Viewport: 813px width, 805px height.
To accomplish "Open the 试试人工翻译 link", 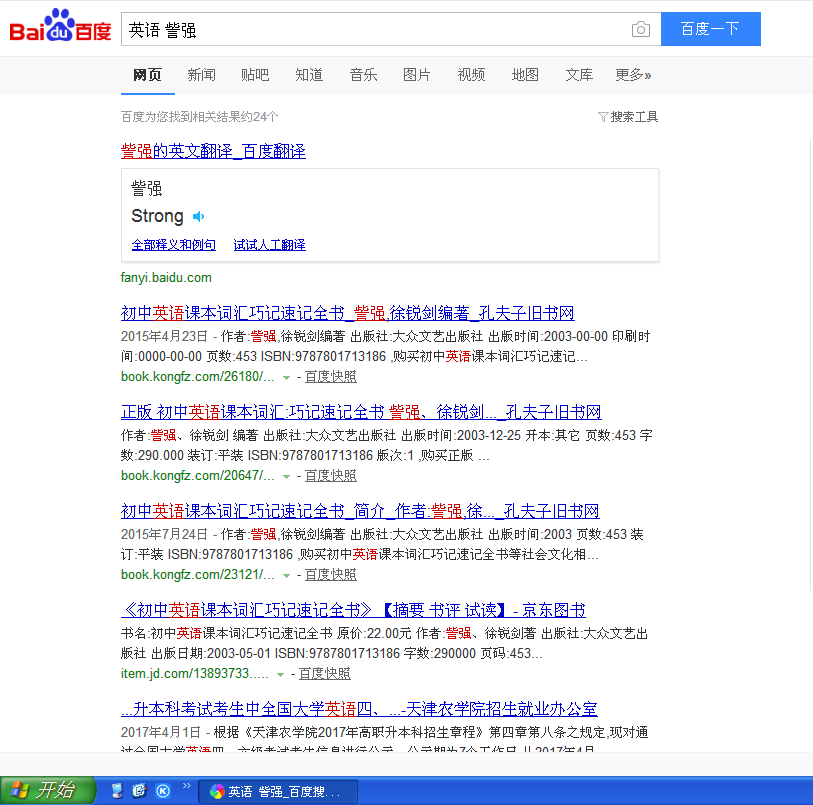I will [x=269, y=245].
